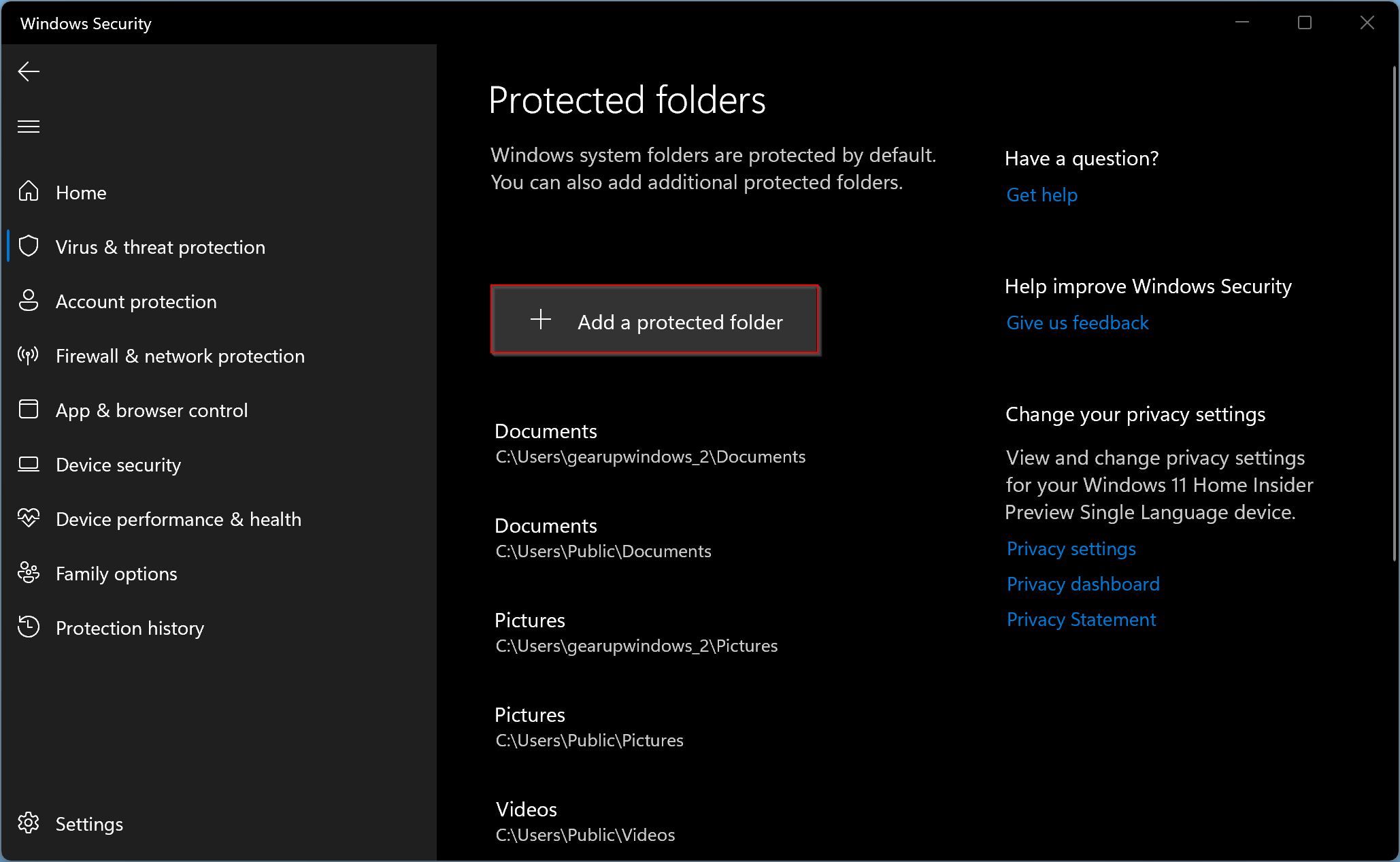The width and height of the screenshot is (1400, 862).
Task: Click the plus icon in Add folder button
Action: click(541, 319)
